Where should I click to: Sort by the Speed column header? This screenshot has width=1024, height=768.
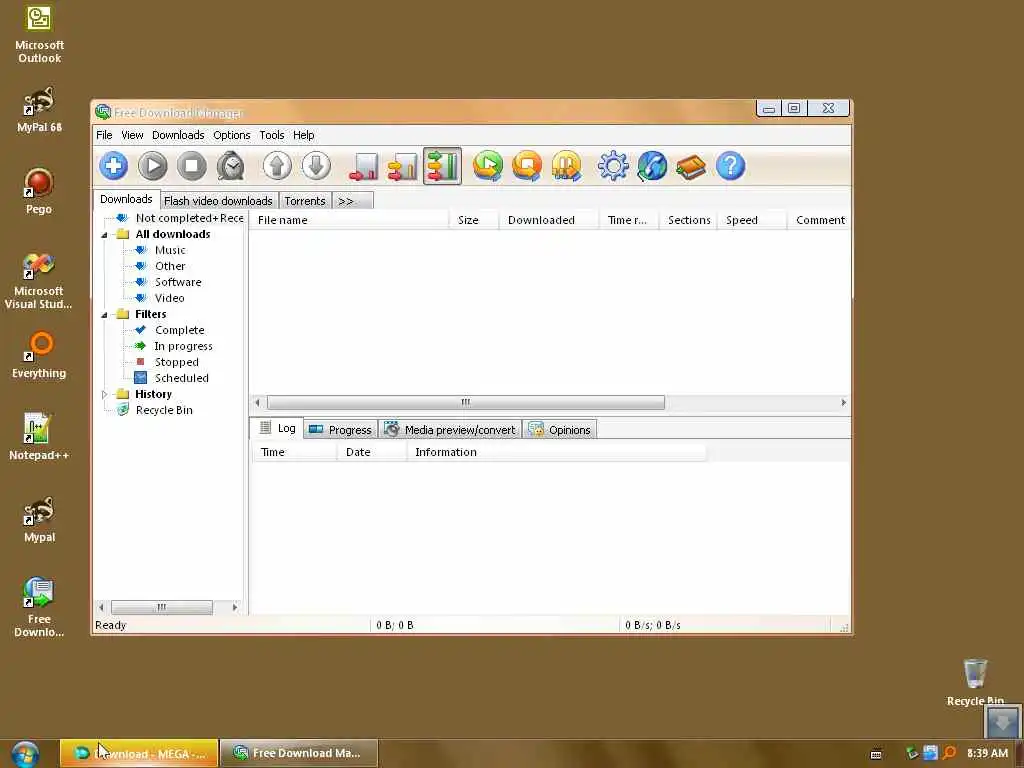coord(752,220)
